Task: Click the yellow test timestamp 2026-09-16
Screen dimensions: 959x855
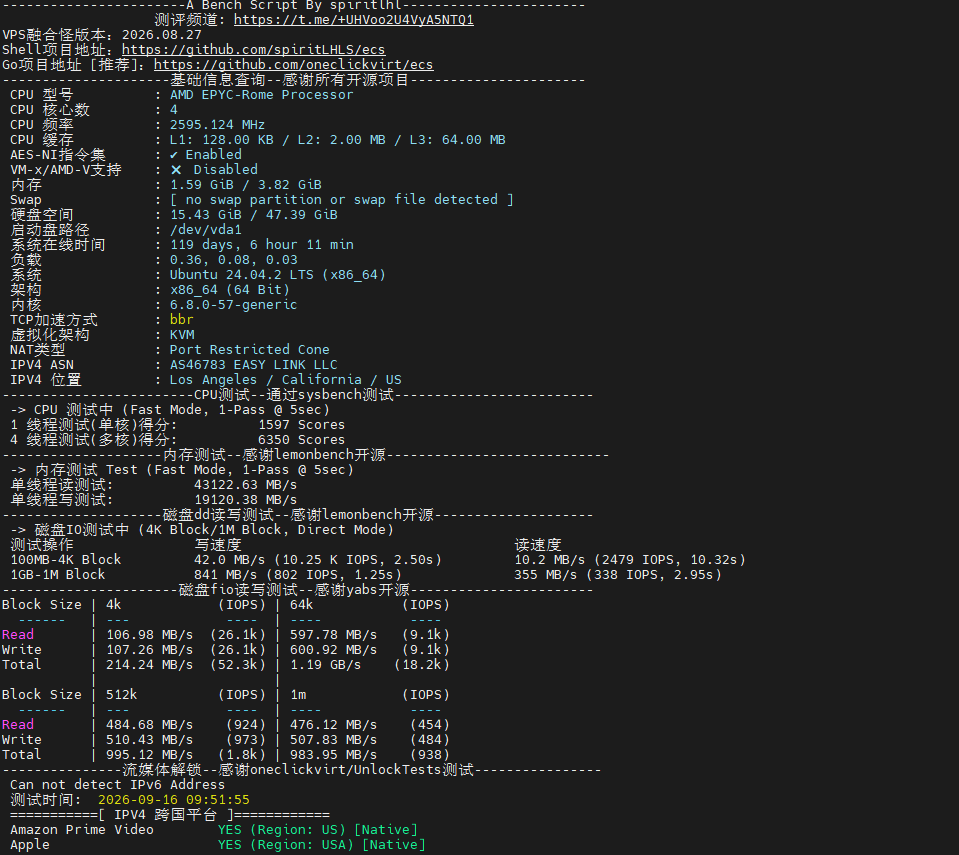Action: click(x=174, y=800)
